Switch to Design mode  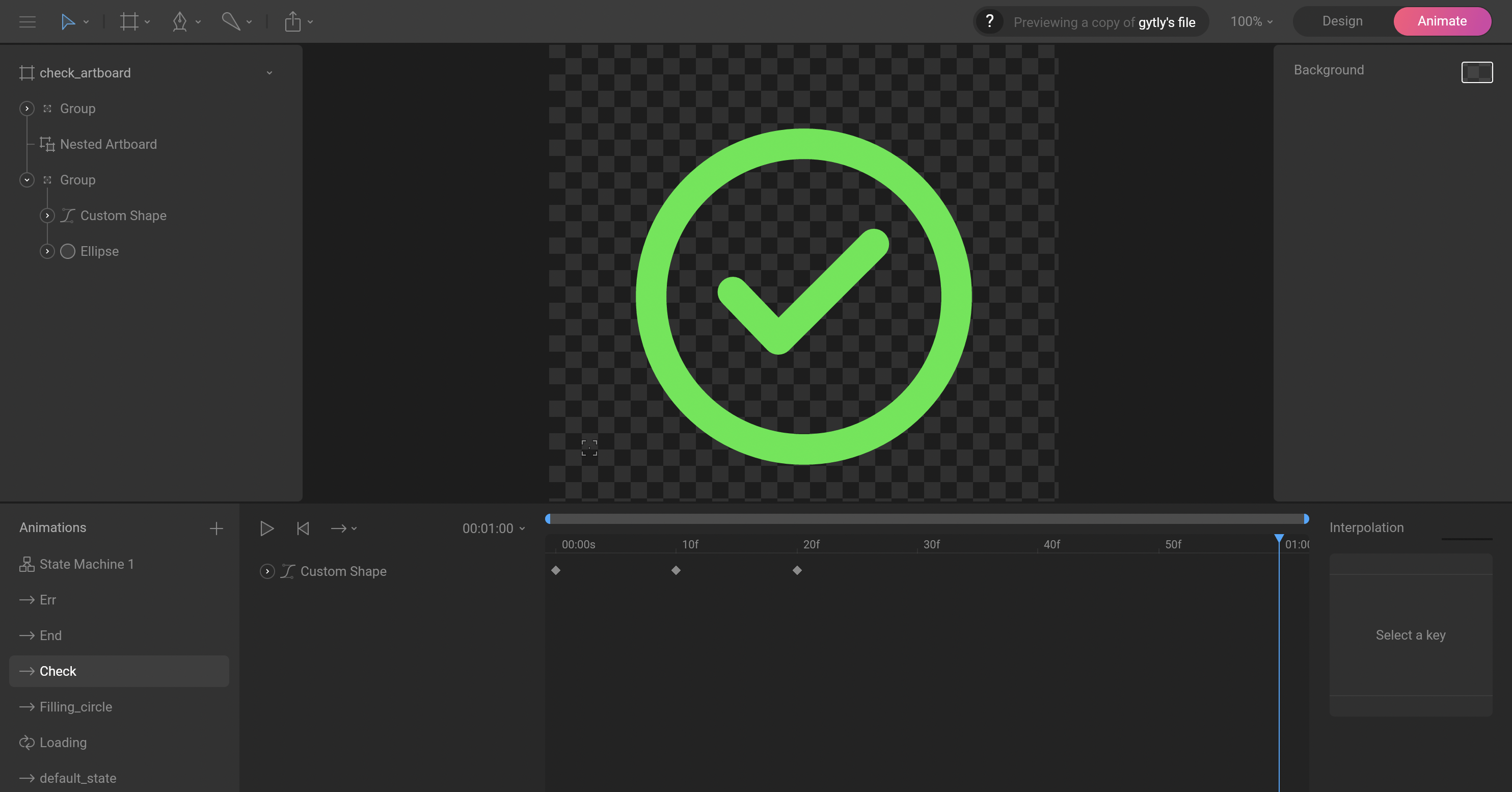click(1342, 22)
